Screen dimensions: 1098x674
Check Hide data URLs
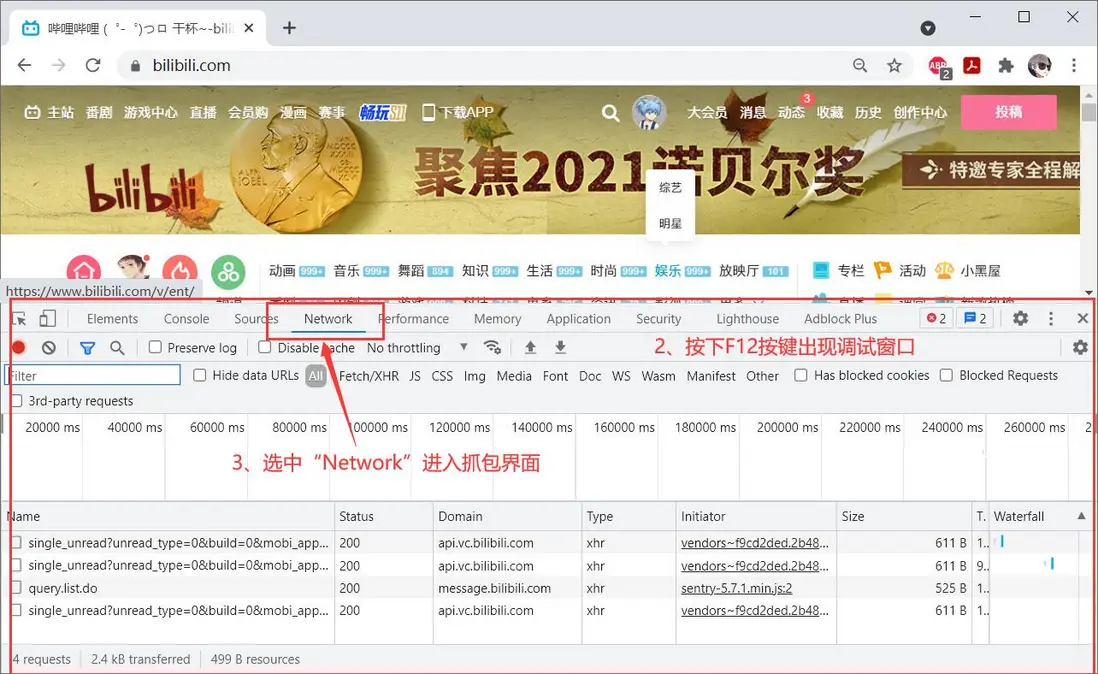[200, 375]
